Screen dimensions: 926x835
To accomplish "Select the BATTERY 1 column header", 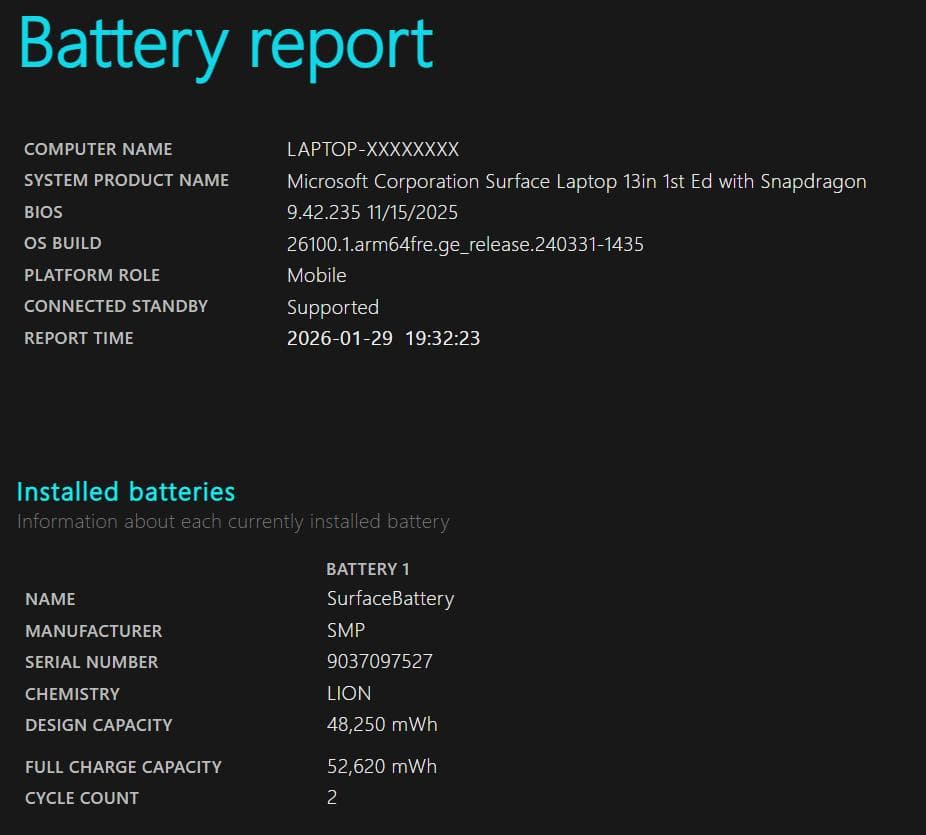I will tap(368, 568).
